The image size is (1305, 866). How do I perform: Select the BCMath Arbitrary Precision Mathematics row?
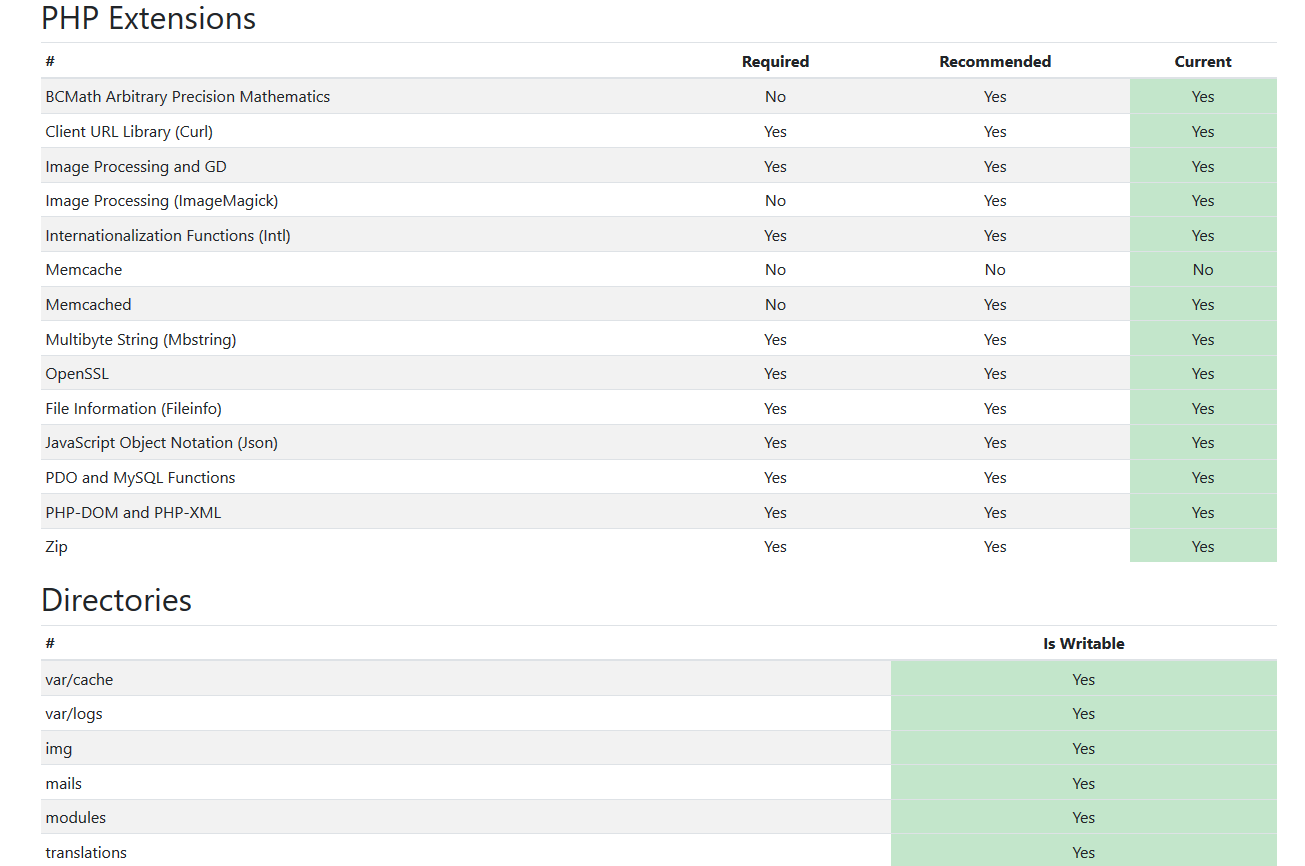click(x=188, y=96)
